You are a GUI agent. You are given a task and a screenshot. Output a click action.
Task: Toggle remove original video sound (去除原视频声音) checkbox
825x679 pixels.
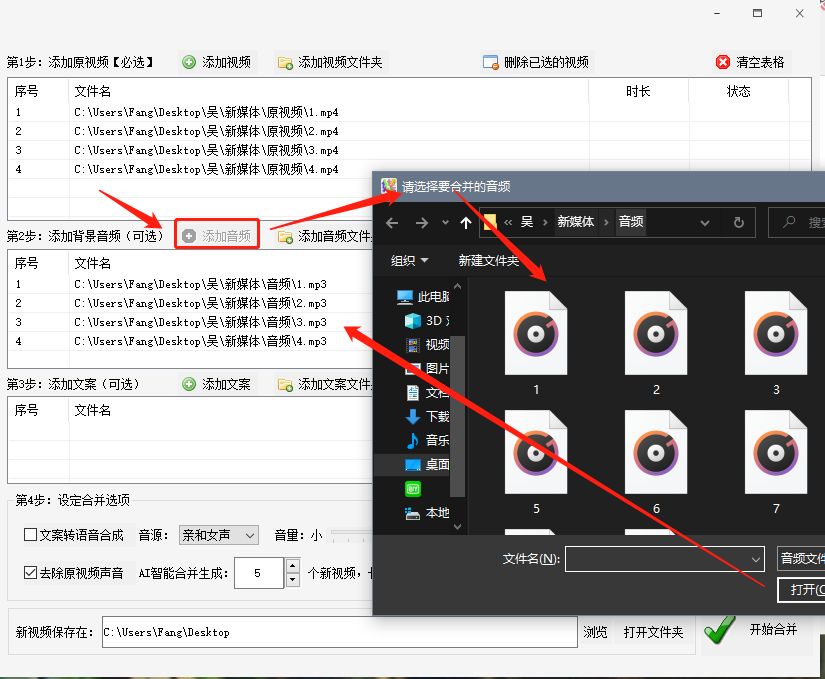coord(31,573)
